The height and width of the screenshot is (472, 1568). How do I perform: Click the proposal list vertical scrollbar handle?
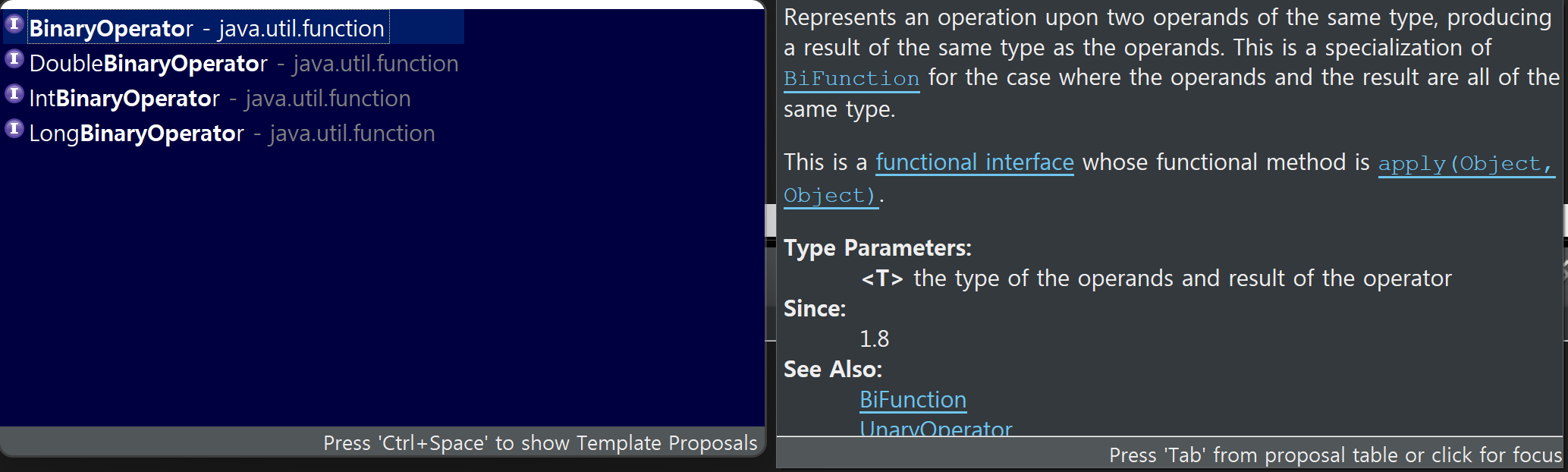click(770, 221)
